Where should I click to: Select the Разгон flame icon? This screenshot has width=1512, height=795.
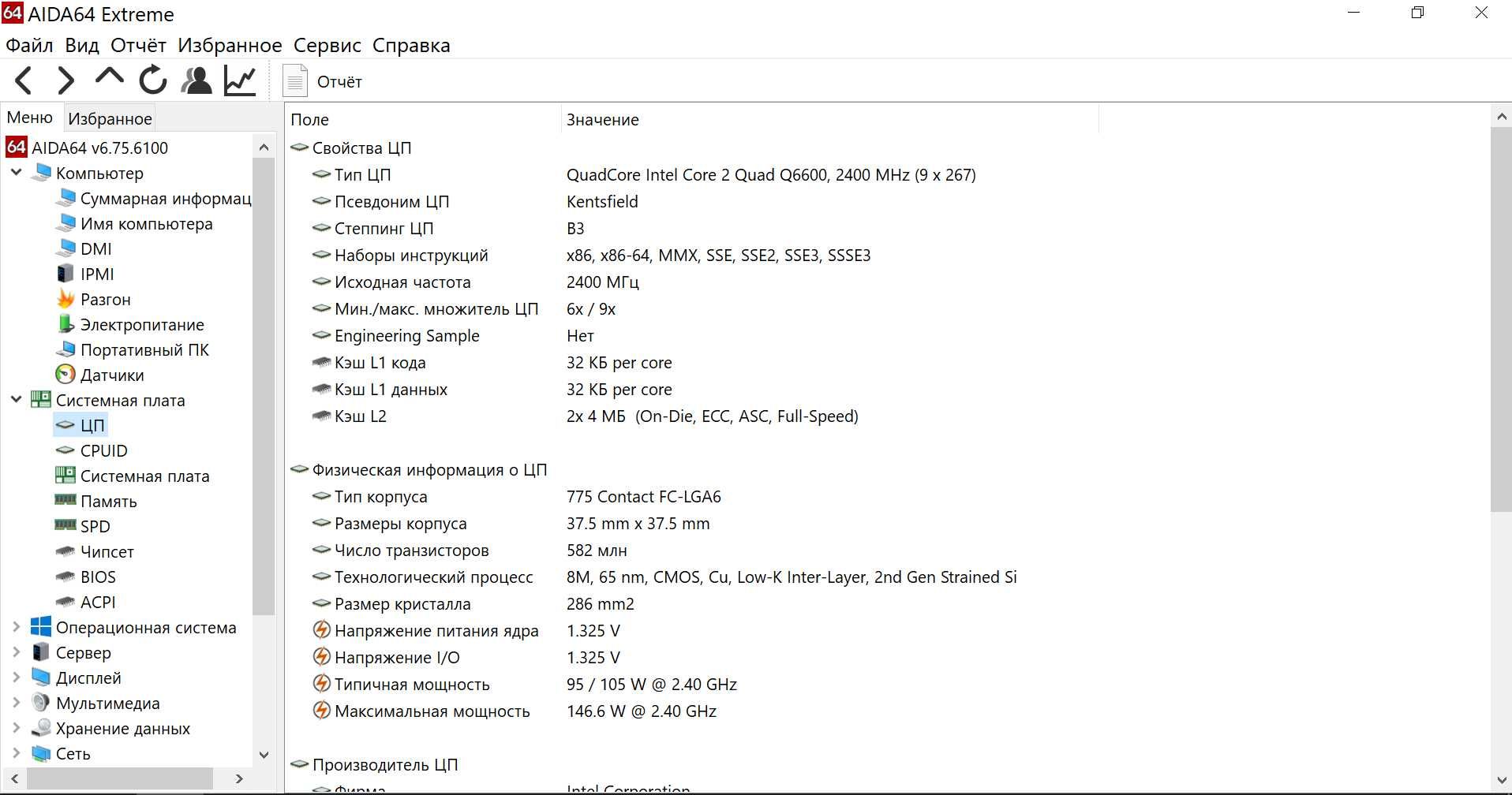click(65, 299)
